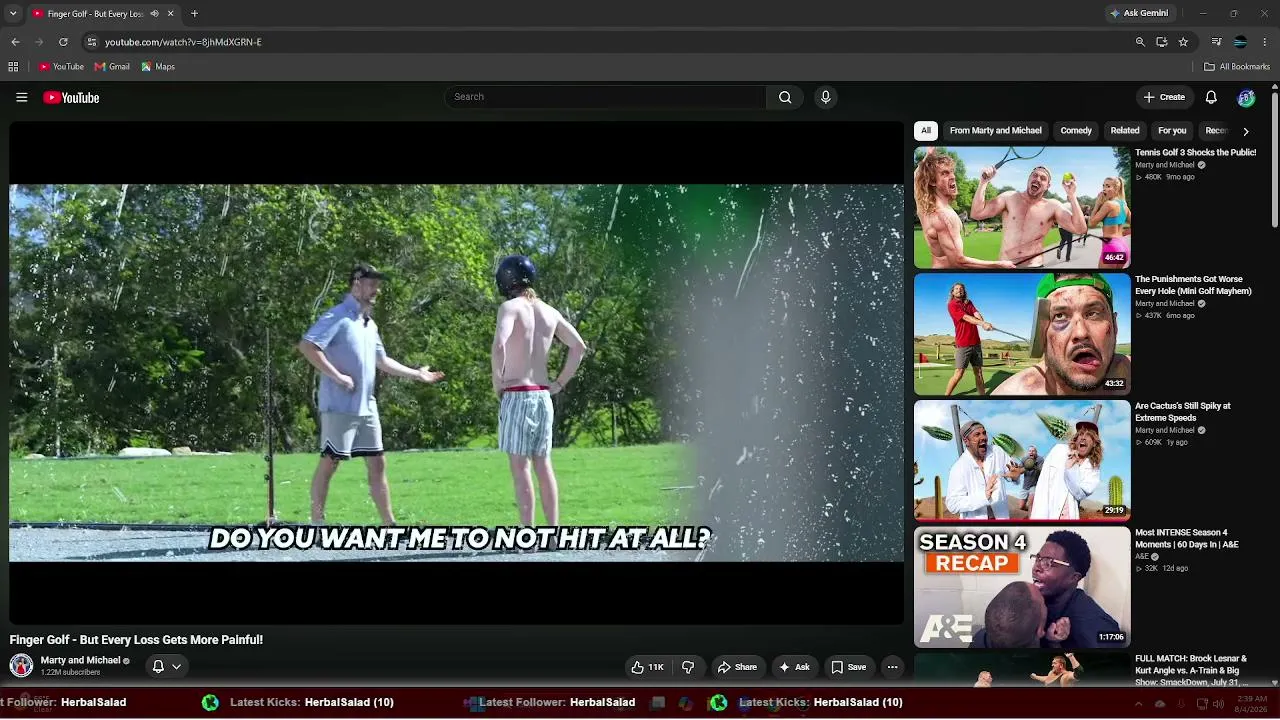View site information icon in address bar
Image resolution: width=1280 pixels, height=720 pixels.
click(91, 42)
